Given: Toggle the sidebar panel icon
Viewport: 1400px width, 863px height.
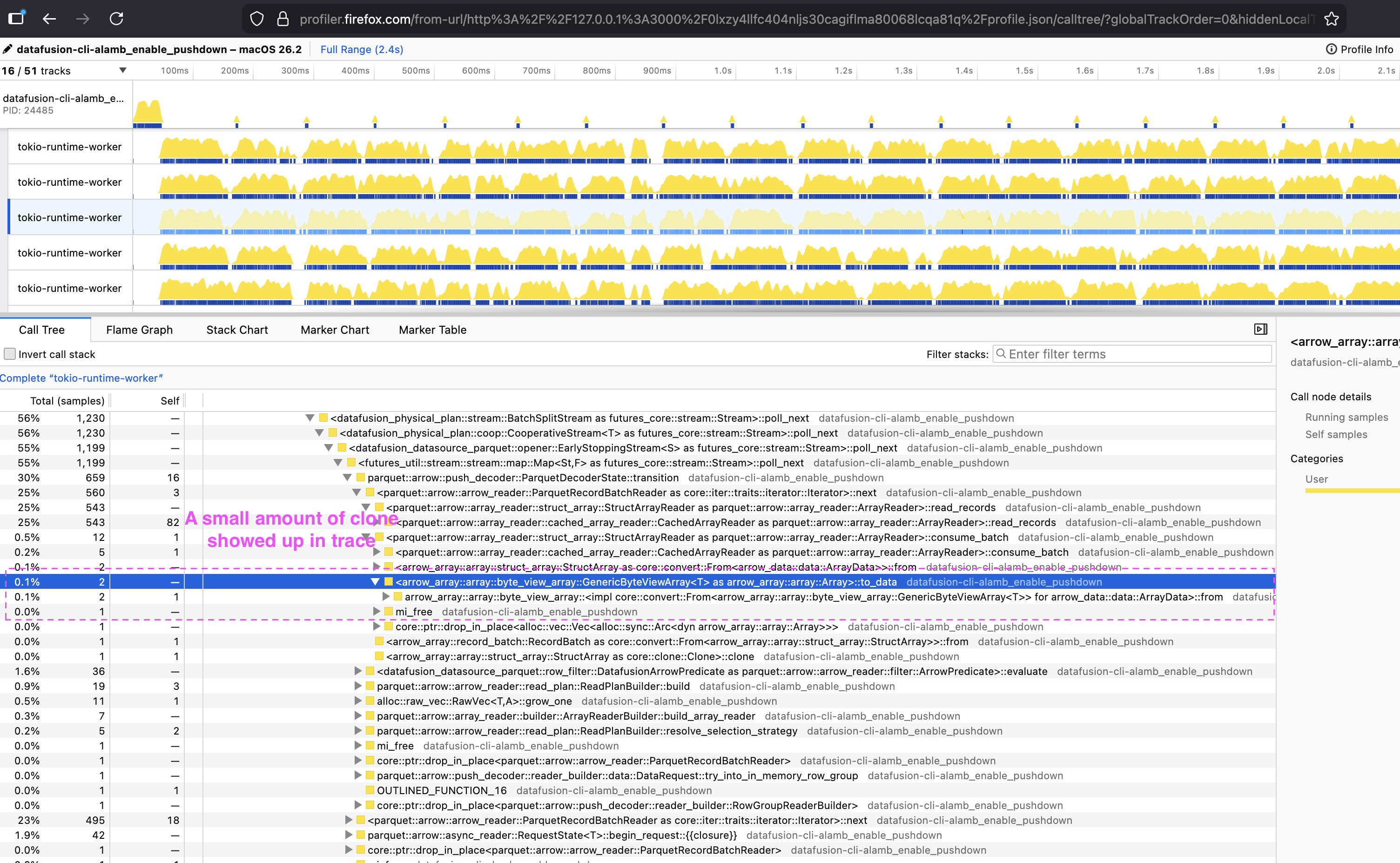Looking at the screenshot, I should point(1261,330).
